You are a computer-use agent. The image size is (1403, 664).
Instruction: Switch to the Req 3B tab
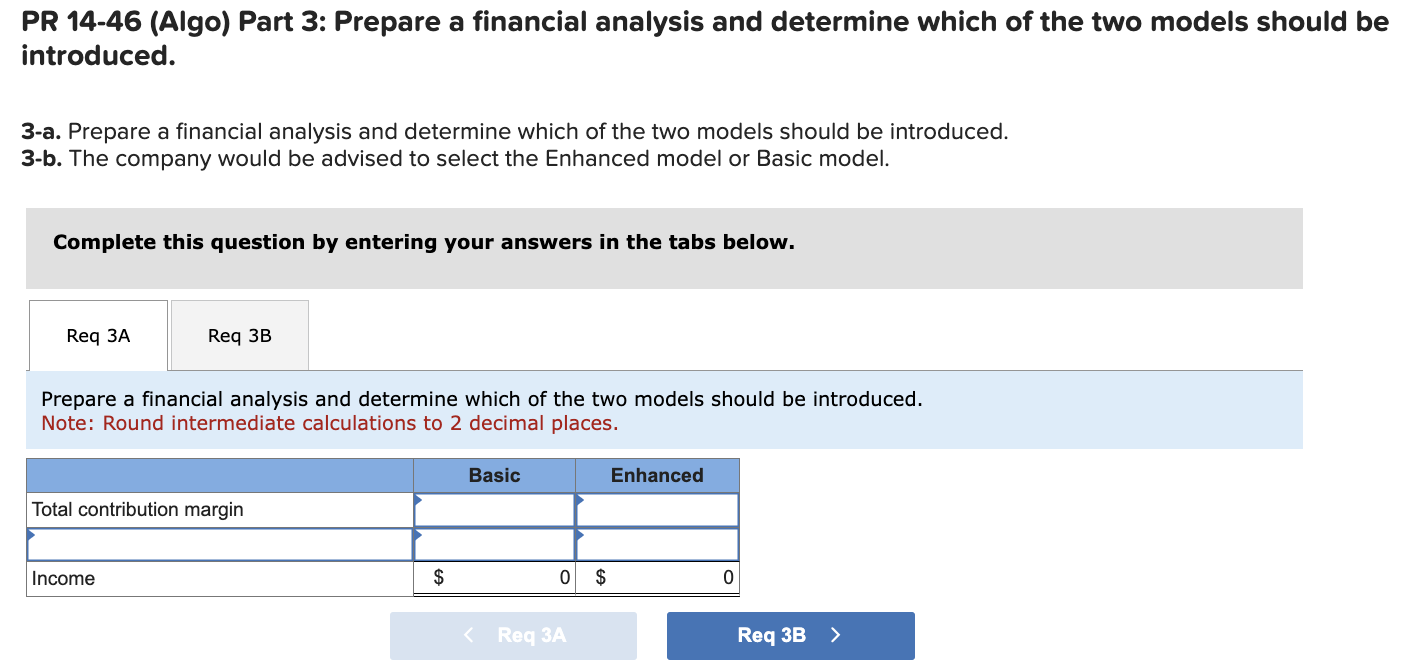239,335
